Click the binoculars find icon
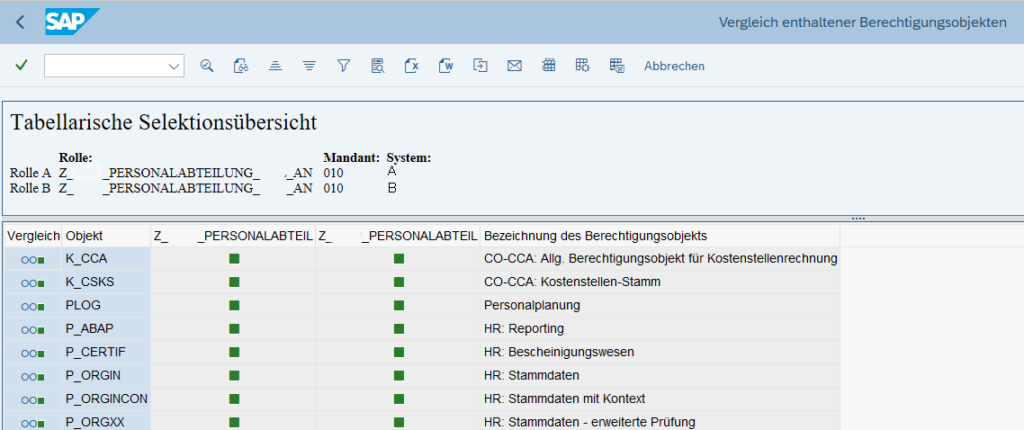The height and width of the screenshot is (430, 1024). click(240, 66)
